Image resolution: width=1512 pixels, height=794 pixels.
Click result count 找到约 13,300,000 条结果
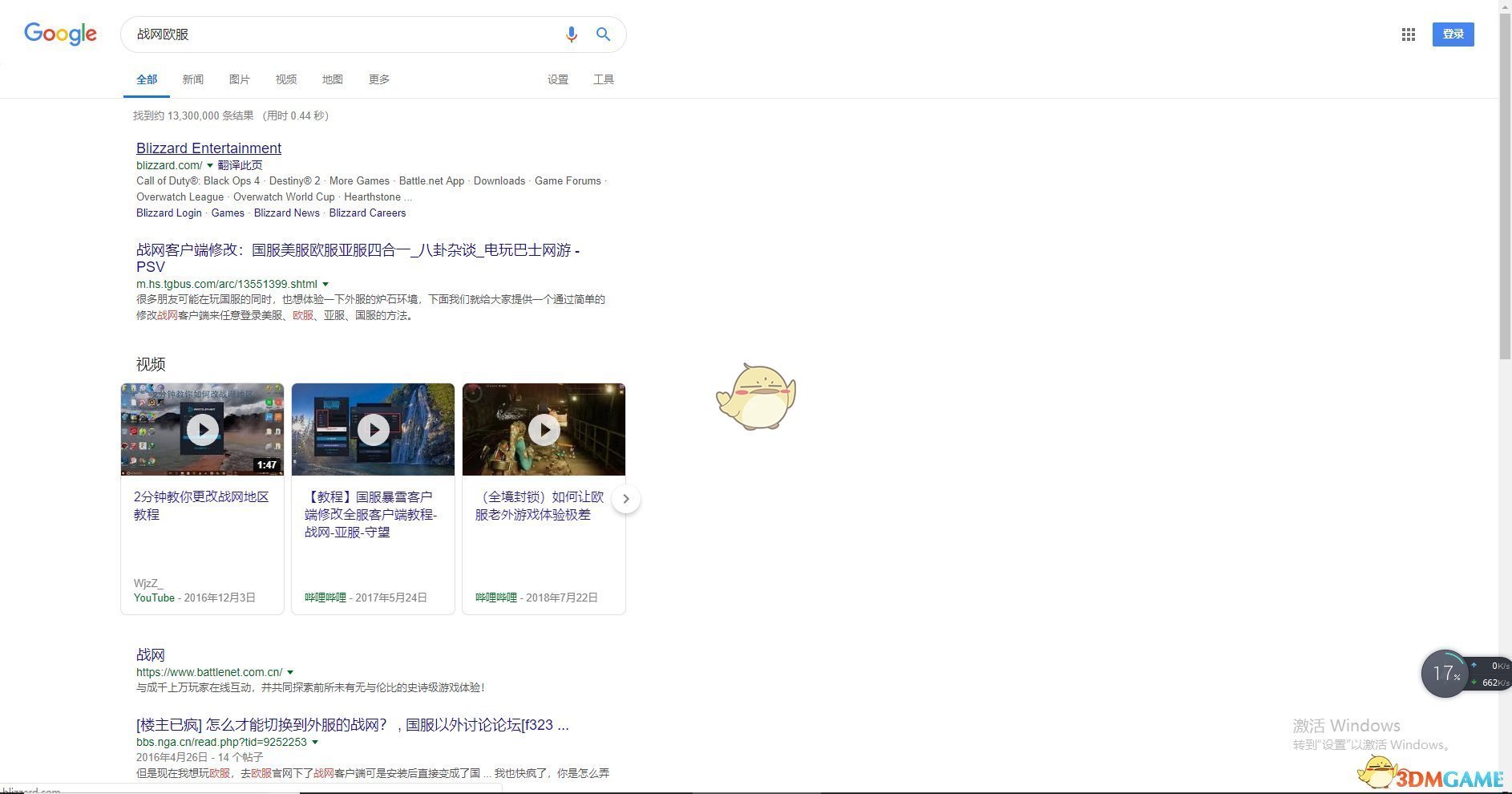[x=193, y=115]
